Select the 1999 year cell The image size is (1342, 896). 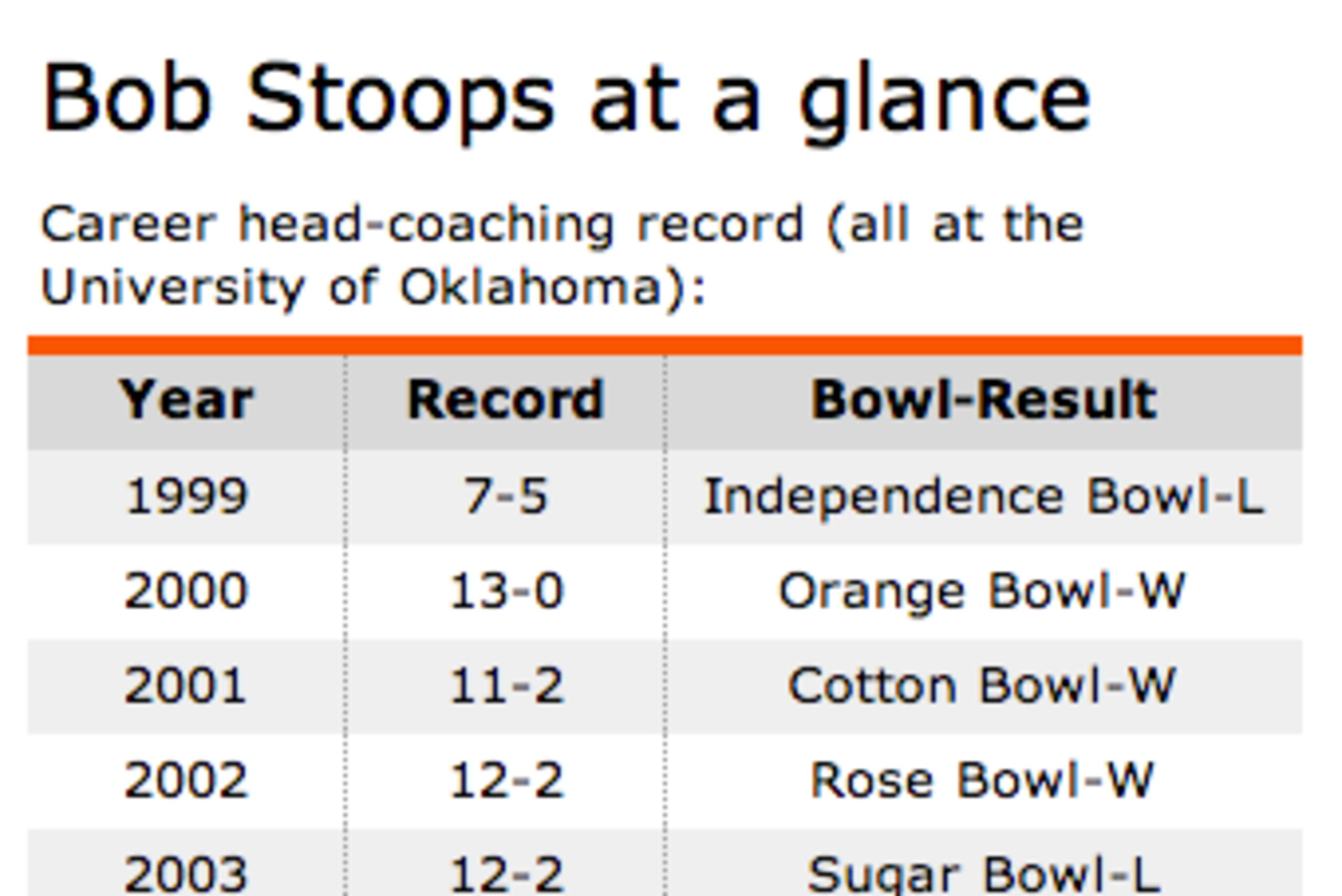(x=186, y=496)
